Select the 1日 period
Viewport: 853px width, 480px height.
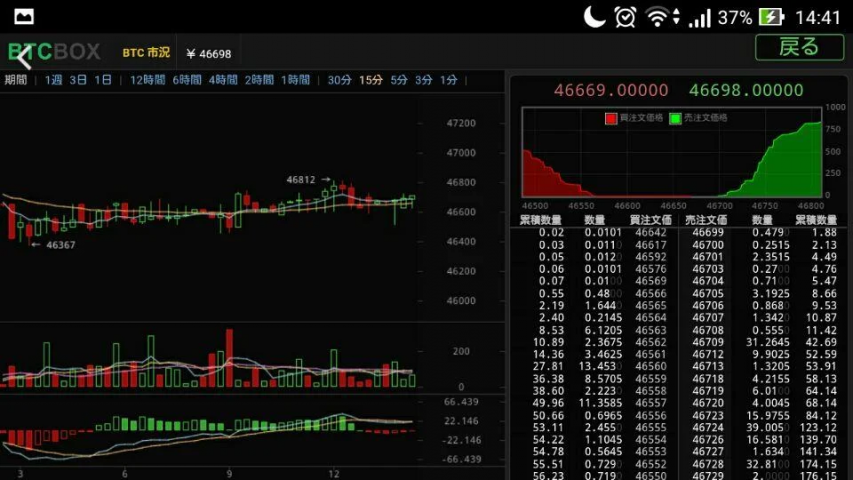point(103,80)
